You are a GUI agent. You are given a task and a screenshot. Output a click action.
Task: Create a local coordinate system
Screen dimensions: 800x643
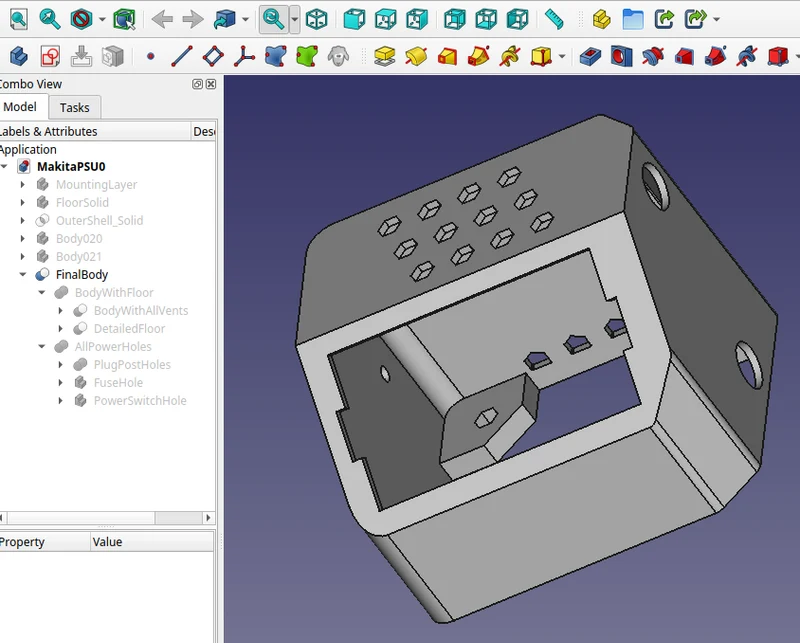(x=244, y=56)
